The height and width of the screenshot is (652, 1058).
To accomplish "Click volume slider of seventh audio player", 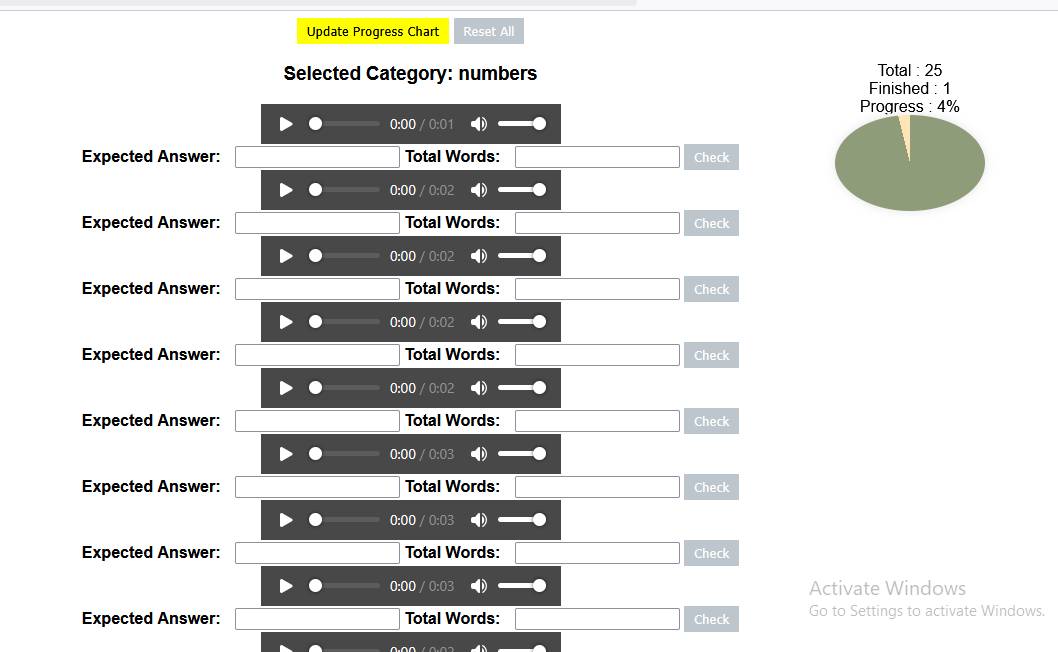I will pyautogui.click(x=522, y=520).
